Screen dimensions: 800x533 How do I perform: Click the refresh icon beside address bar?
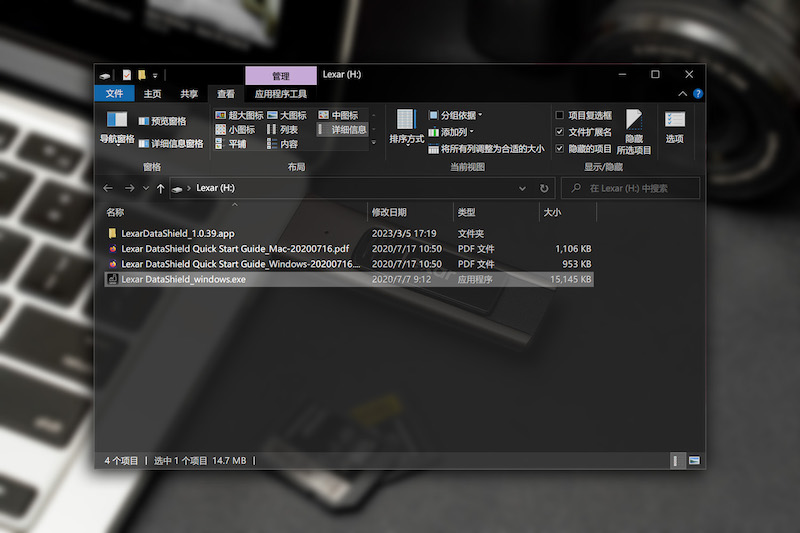coord(544,188)
